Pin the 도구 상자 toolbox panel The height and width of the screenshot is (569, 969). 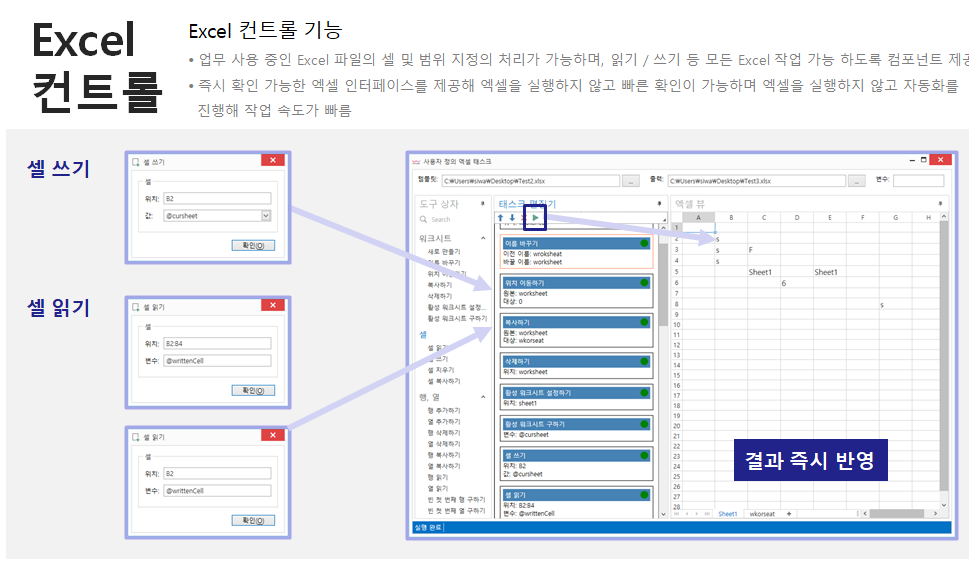pos(483,203)
